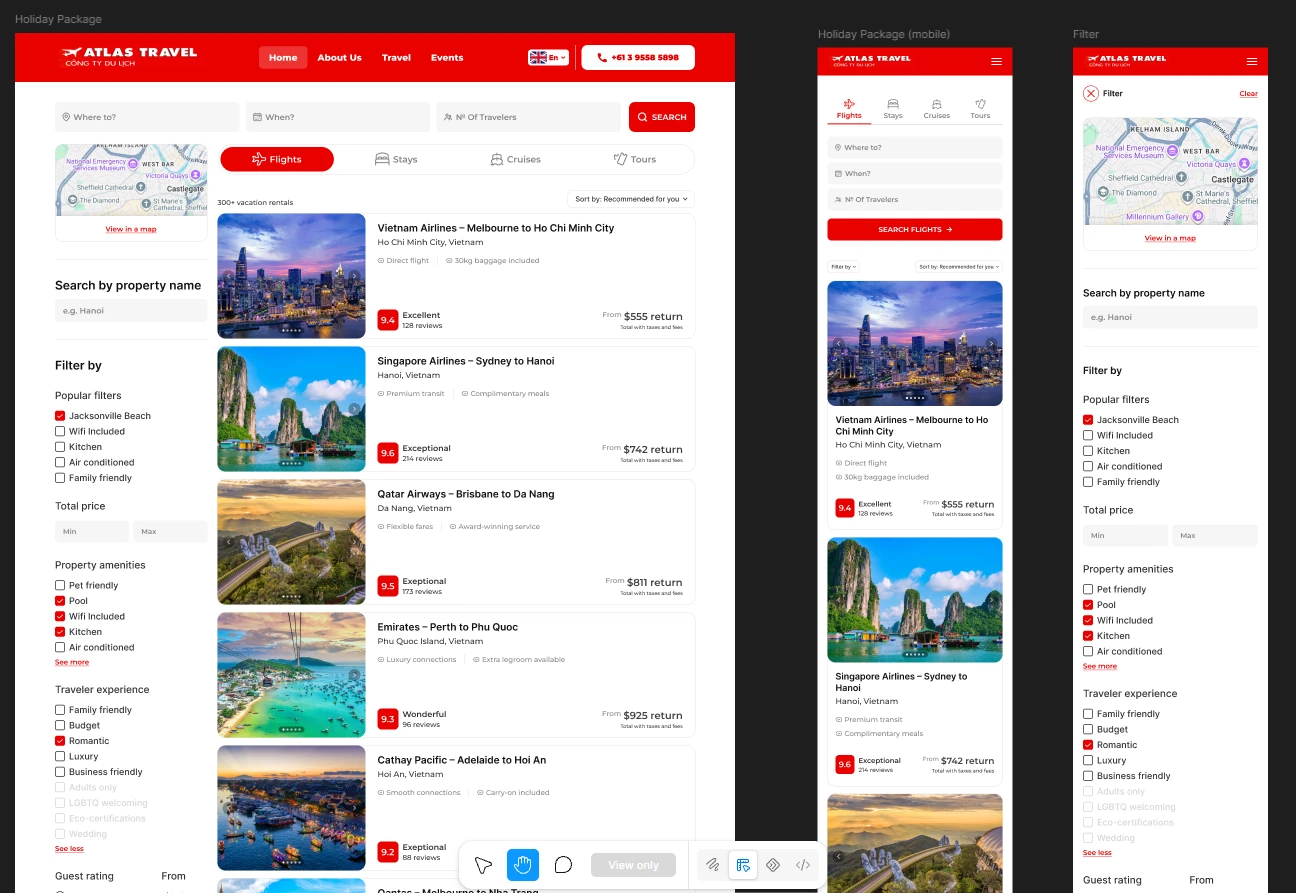The image size is (1296, 893).
Task: Check Pet friendly in desktop Property amenities
Action: tap(60, 586)
